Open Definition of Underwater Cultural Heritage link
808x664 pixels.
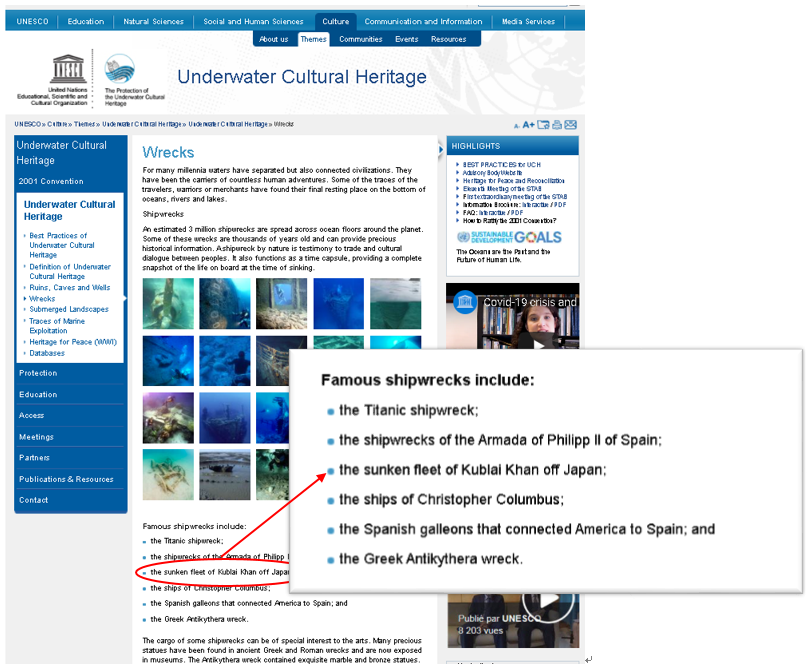(70, 271)
